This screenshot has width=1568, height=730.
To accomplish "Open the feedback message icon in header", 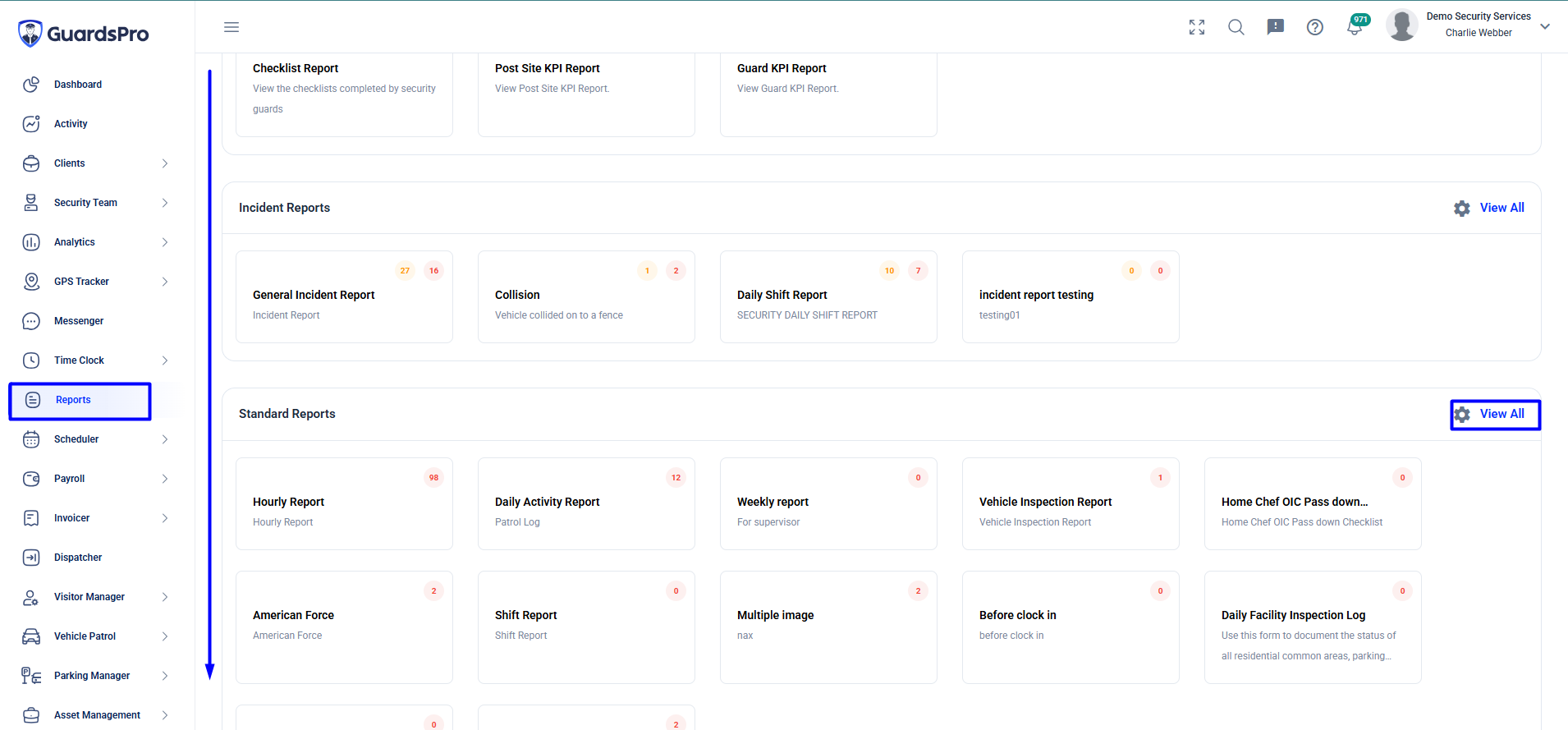I will (x=1276, y=27).
